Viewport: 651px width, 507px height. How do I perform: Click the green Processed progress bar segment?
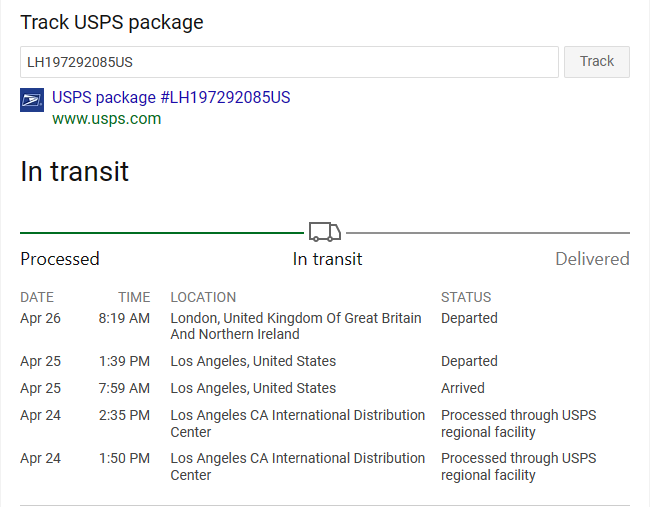coord(162,233)
